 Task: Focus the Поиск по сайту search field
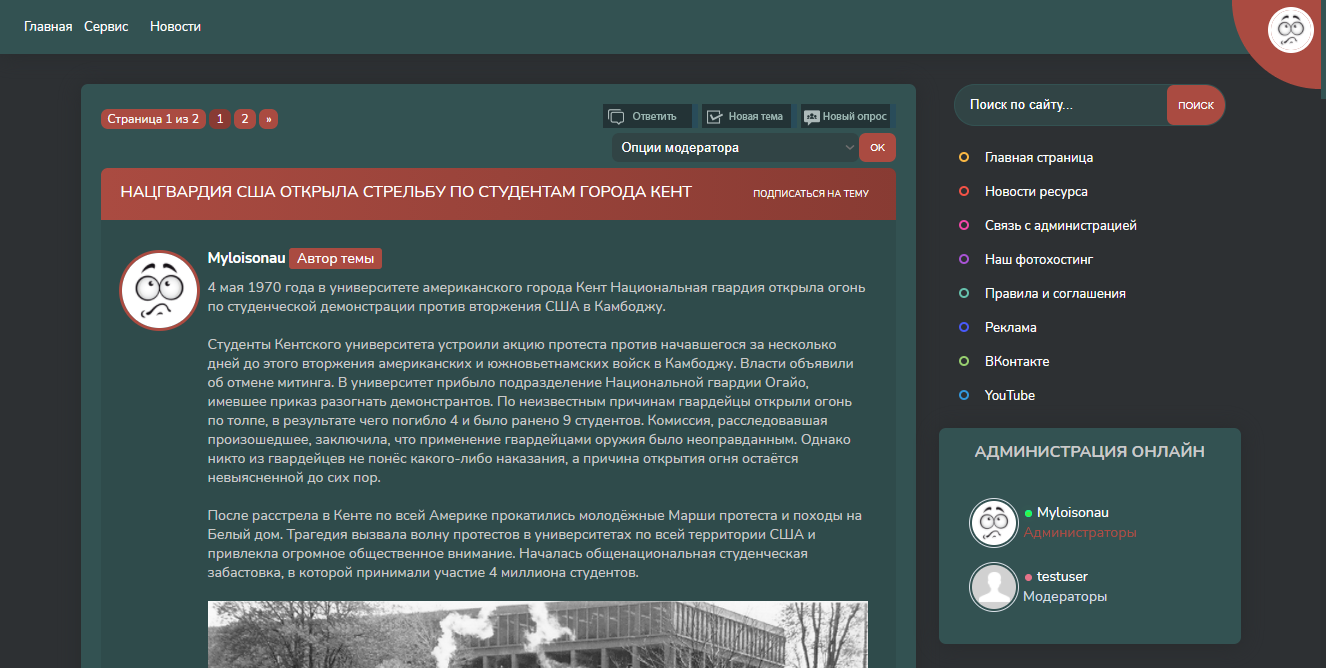tap(1060, 105)
